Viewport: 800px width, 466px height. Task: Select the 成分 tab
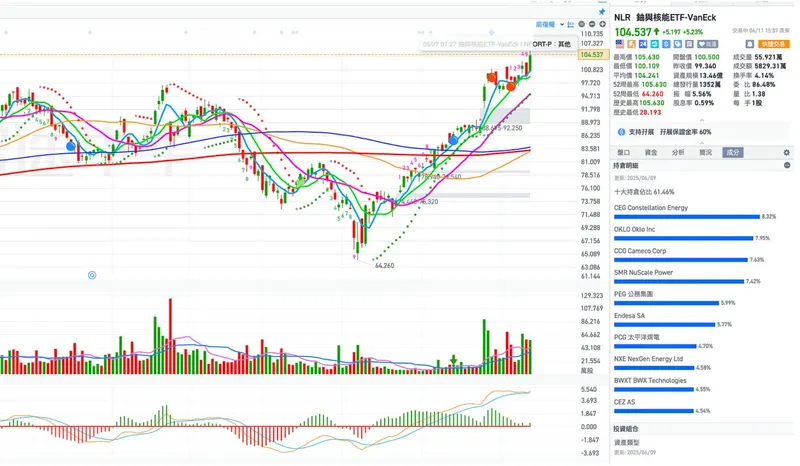pos(733,152)
